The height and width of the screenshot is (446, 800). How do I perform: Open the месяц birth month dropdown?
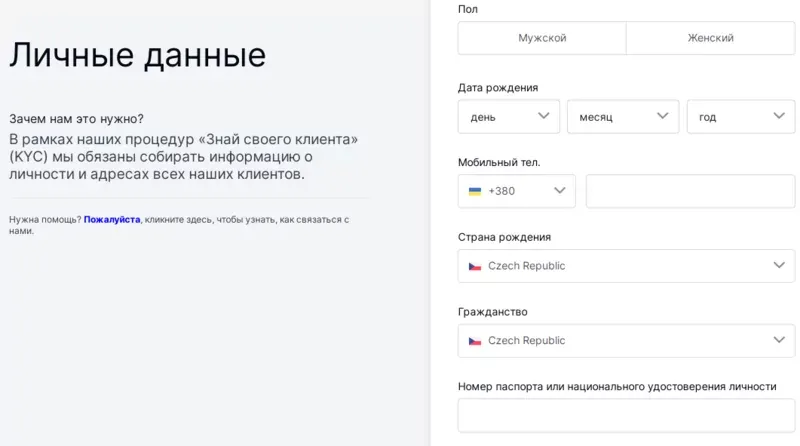click(x=623, y=117)
